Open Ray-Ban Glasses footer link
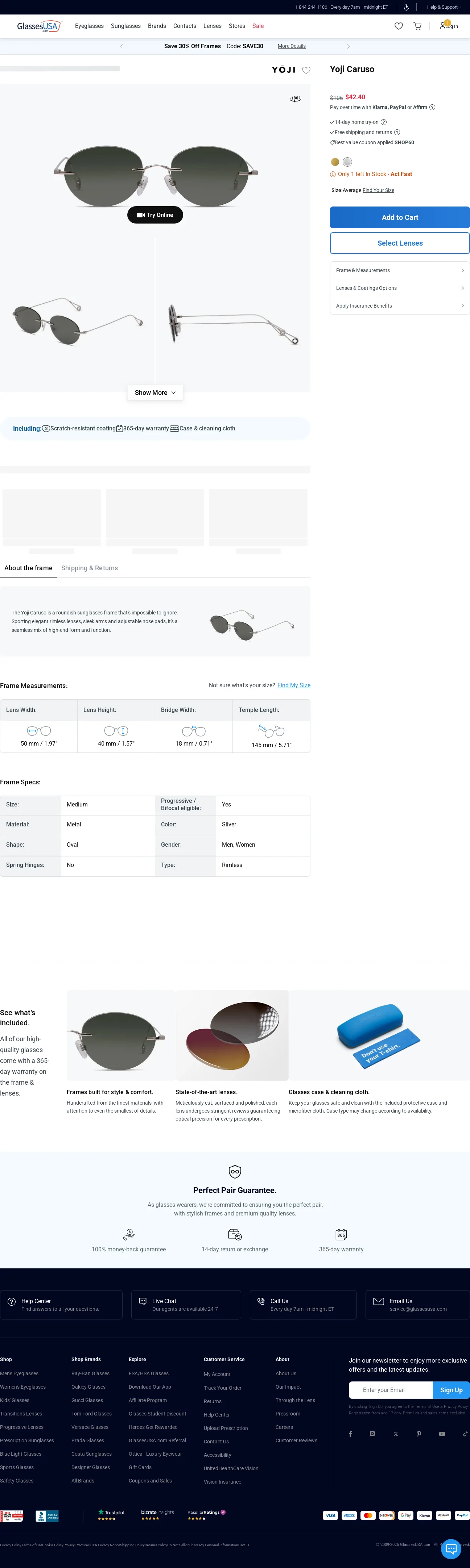This screenshot has width=470, height=1568. (x=90, y=1373)
